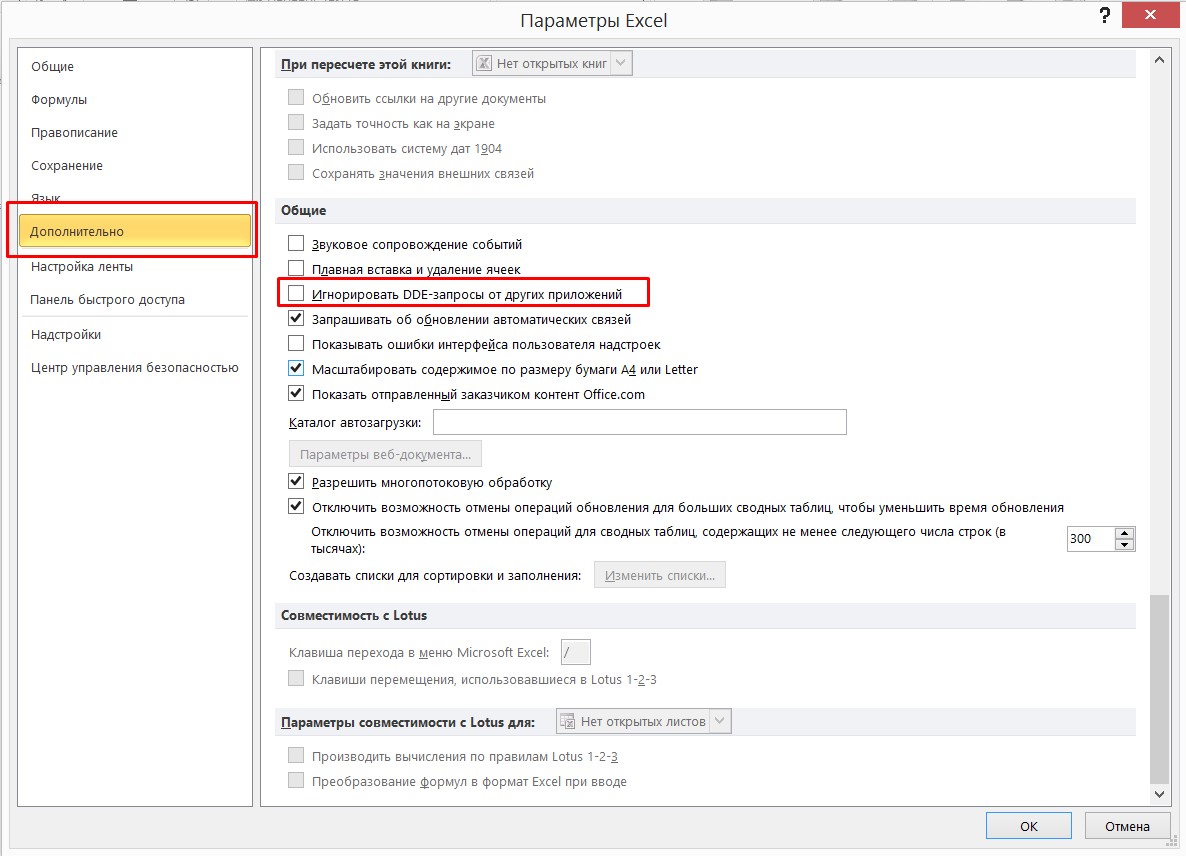The image size is (1186, 856).
Task: Click Параметры совместимости с Lotus для label
Action: tap(408, 722)
